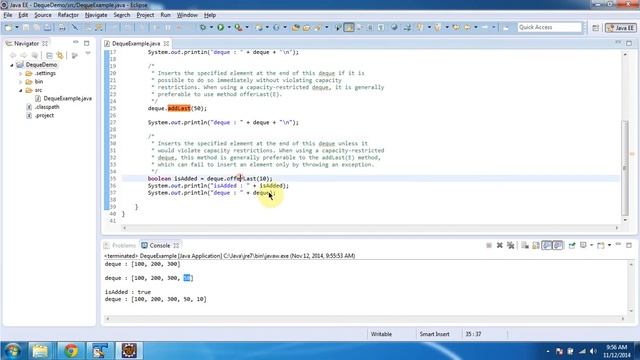Image resolution: width=640 pixels, height=360 pixels.
Task: Open the Windows Start button
Action: point(13,351)
